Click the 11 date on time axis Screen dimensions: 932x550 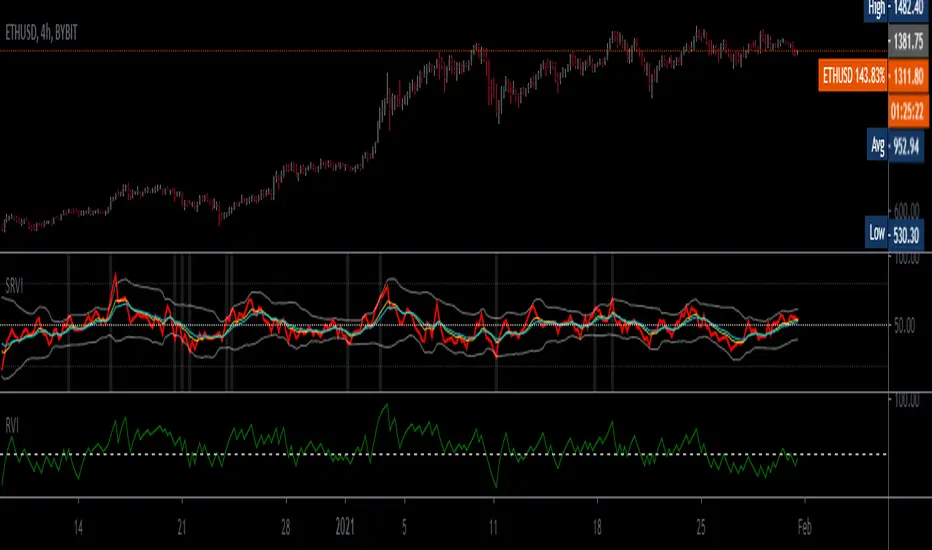[493, 527]
